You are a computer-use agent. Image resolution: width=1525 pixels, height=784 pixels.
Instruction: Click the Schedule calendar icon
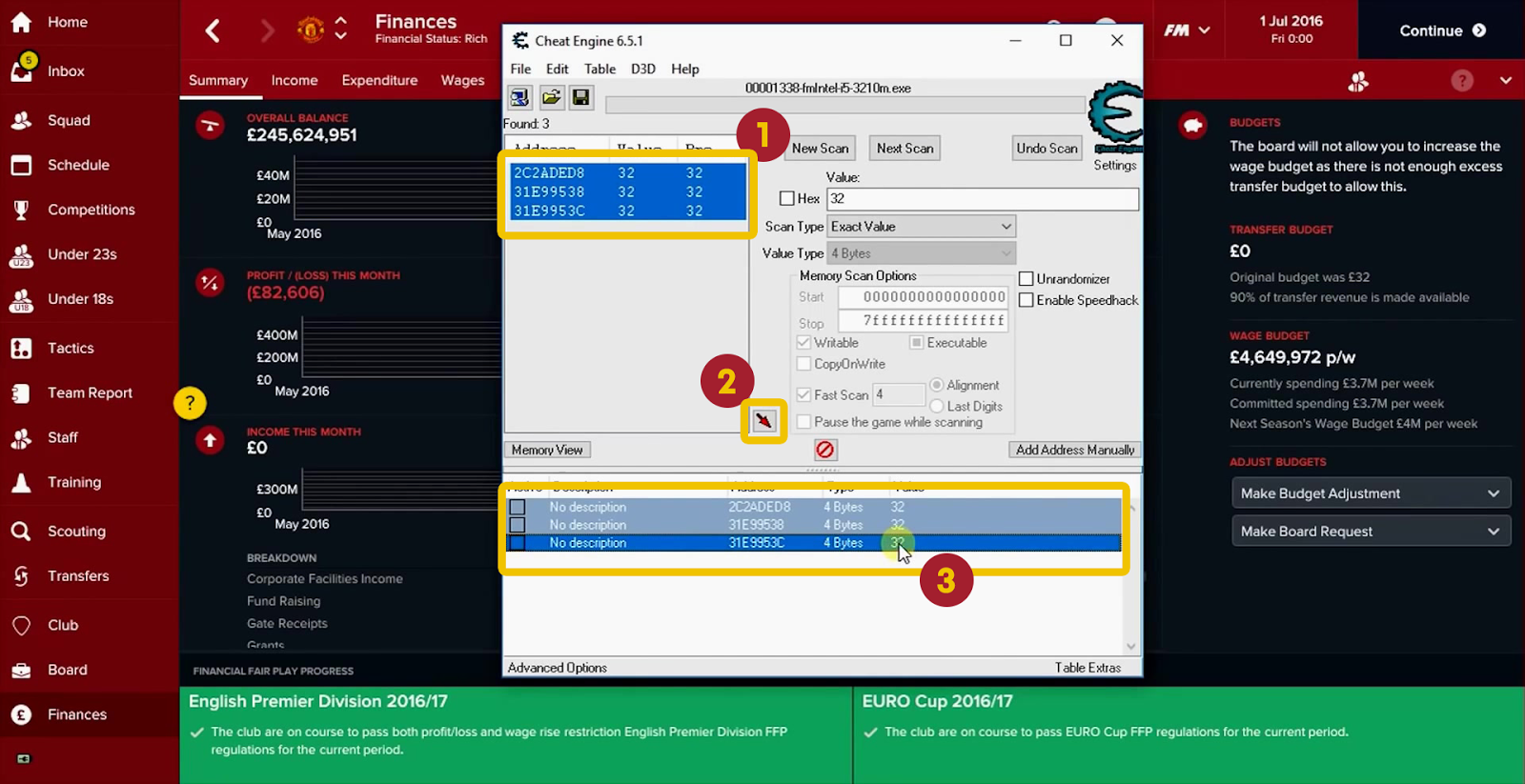[21, 165]
